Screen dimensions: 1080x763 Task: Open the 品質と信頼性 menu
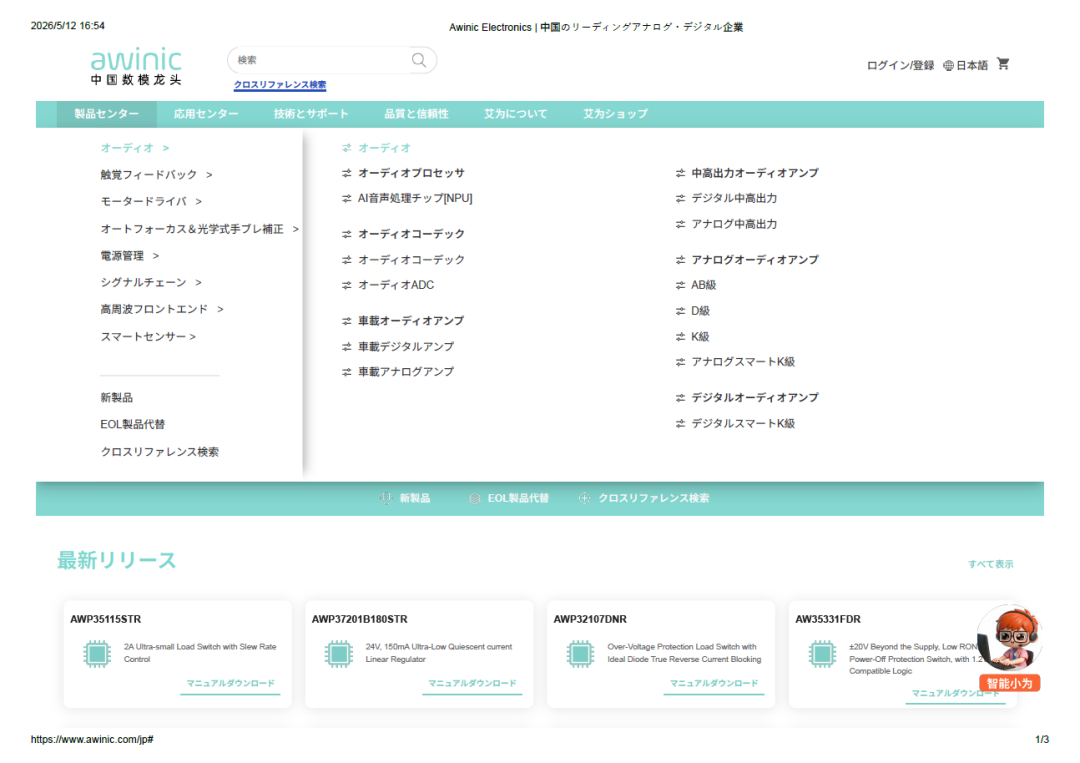pos(416,114)
